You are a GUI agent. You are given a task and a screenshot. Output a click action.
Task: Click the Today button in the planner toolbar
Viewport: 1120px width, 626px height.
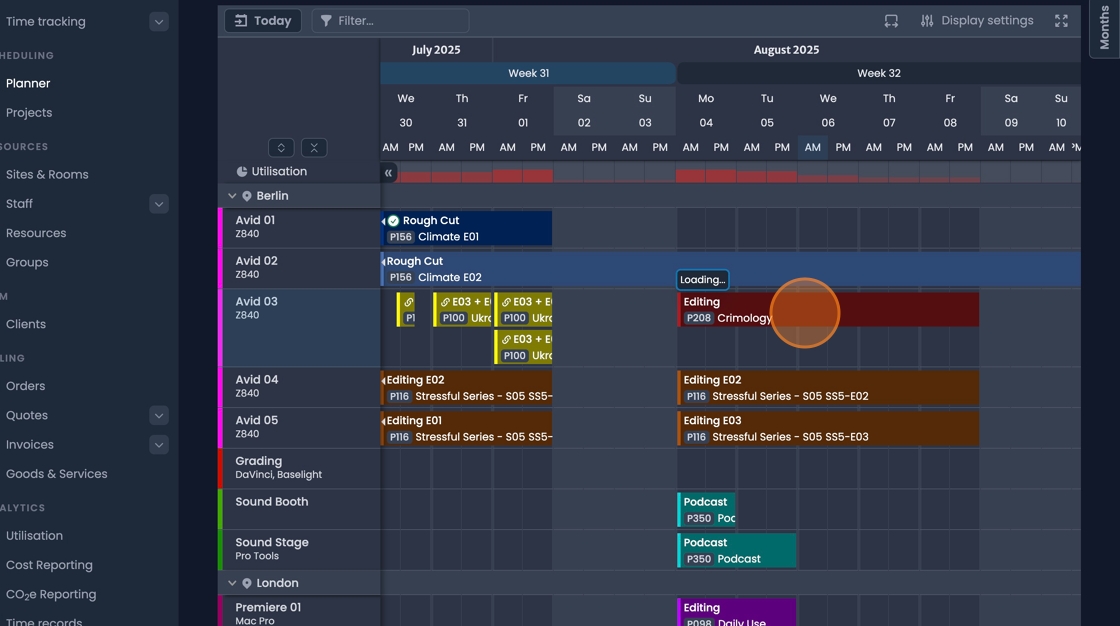(x=263, y=20)
